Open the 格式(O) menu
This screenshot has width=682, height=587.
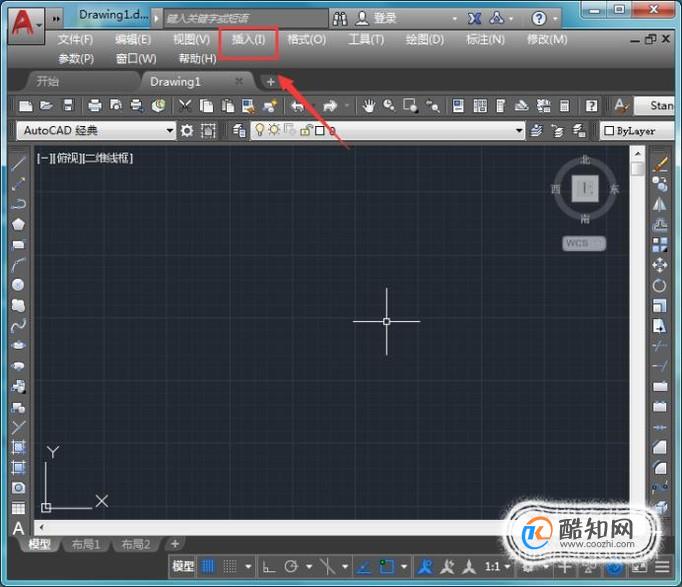click(307, 40)
